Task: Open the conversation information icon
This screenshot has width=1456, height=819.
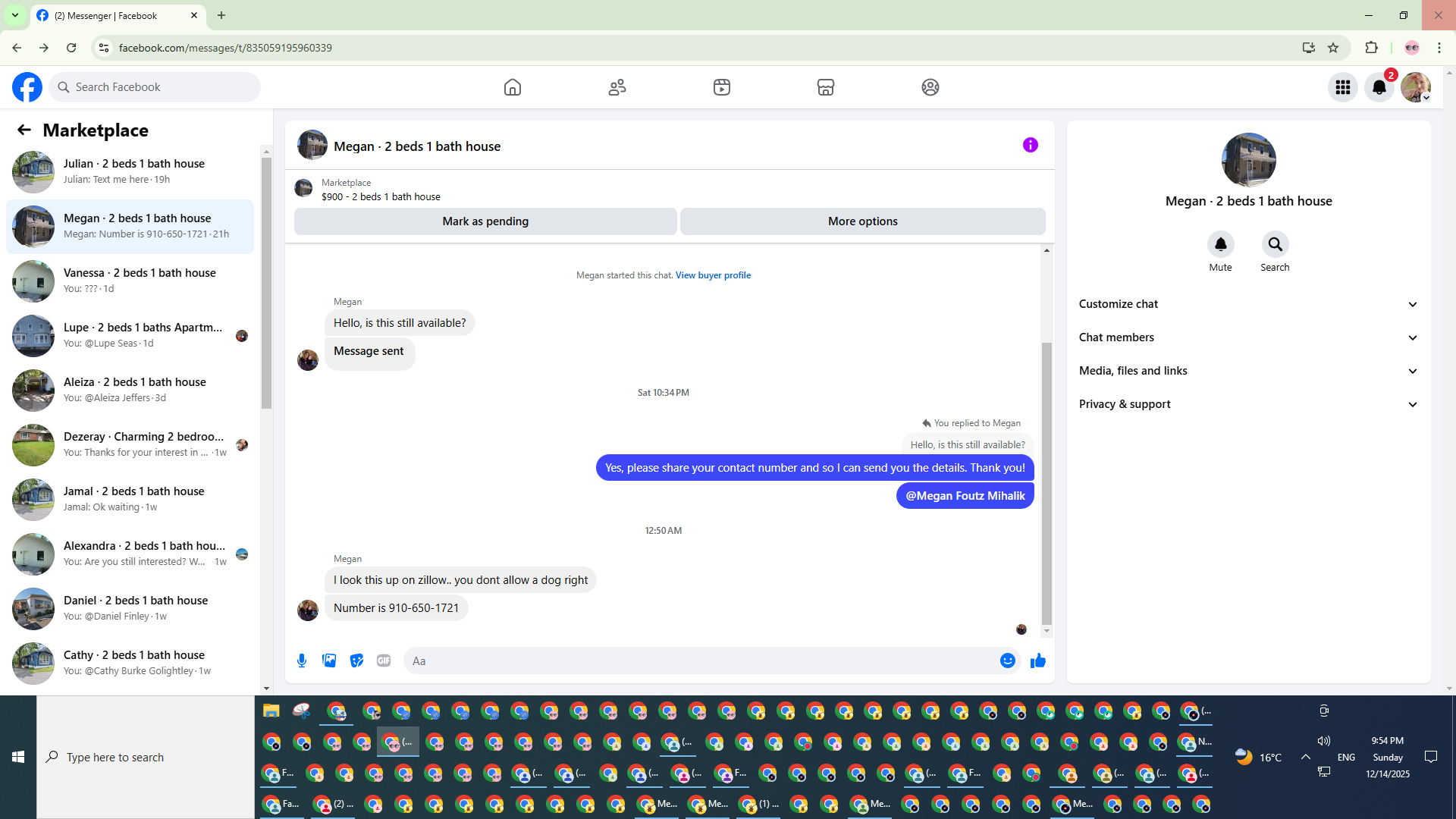Action: coord(1030,145)
